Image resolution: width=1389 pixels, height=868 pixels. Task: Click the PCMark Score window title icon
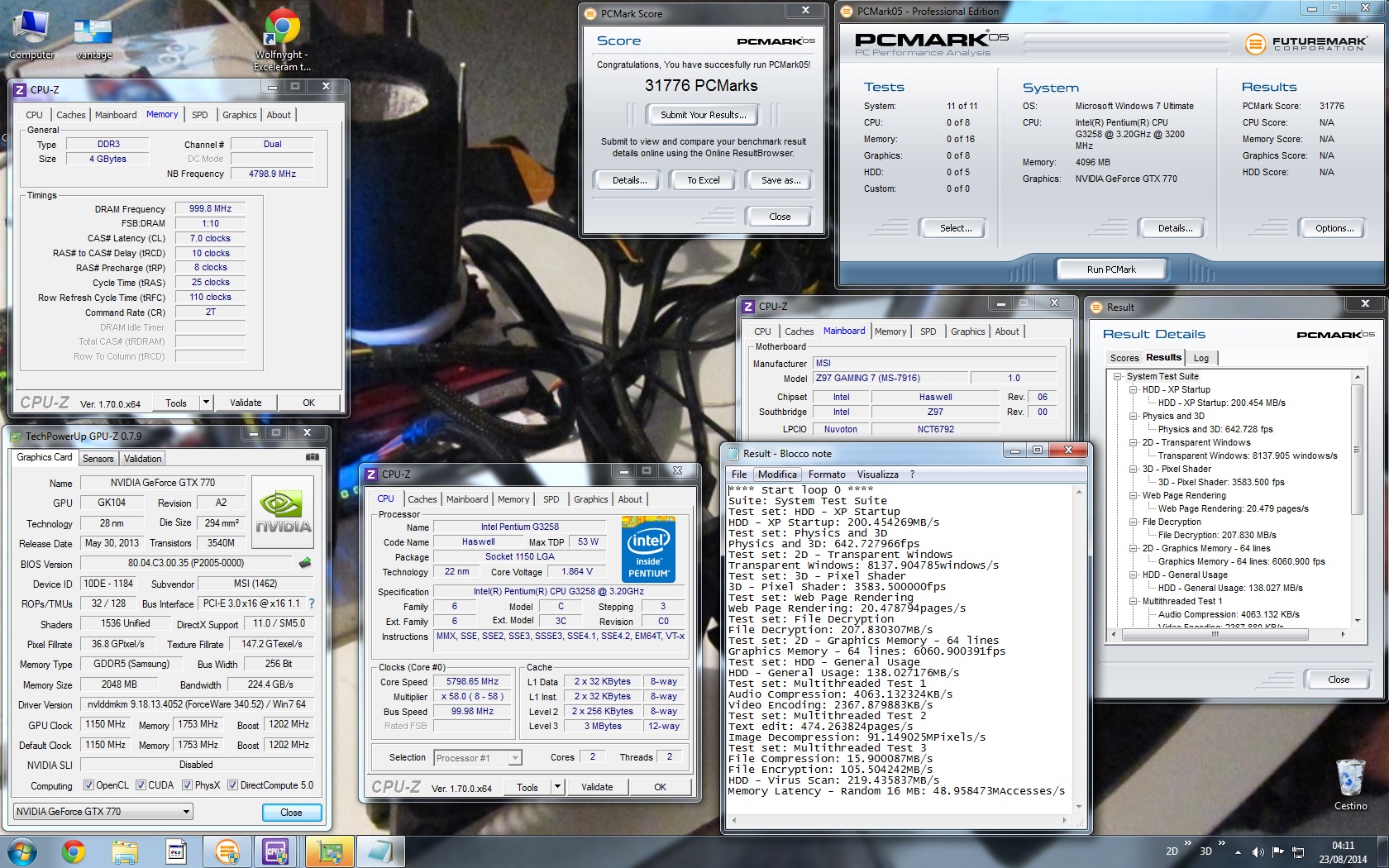590,13
